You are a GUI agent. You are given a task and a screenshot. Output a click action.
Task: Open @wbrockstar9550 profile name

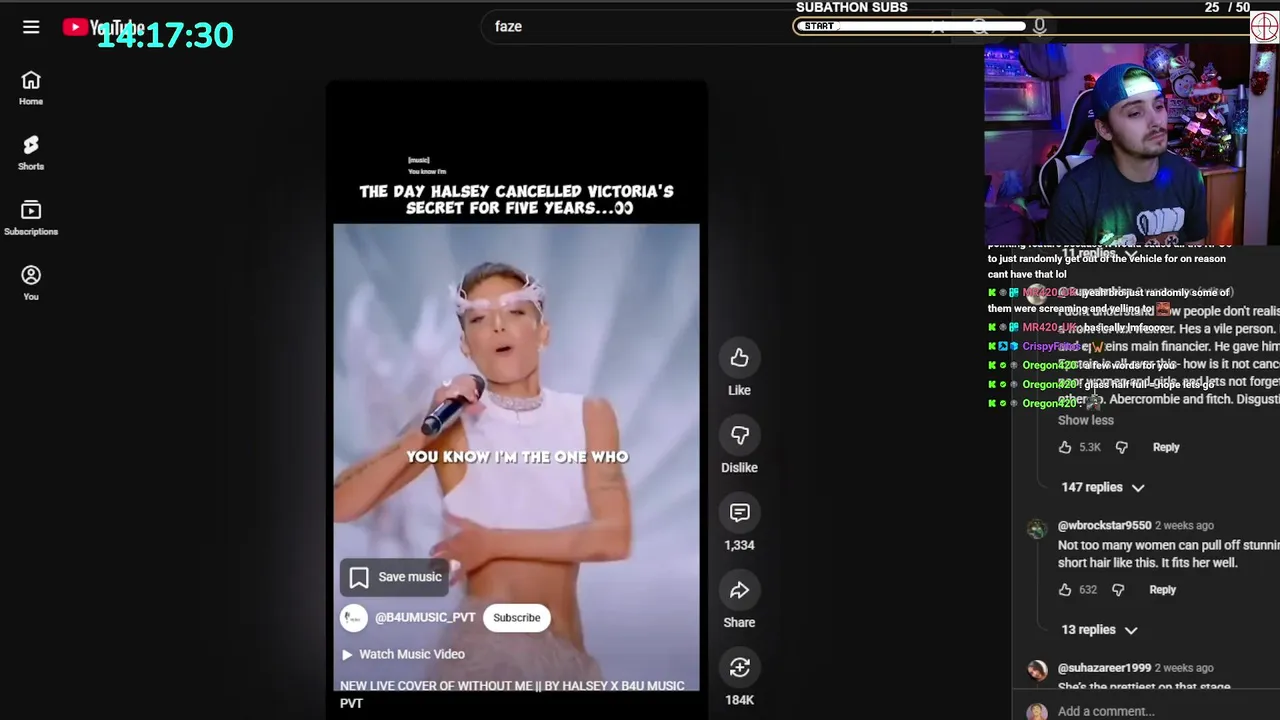(1104, 525)
